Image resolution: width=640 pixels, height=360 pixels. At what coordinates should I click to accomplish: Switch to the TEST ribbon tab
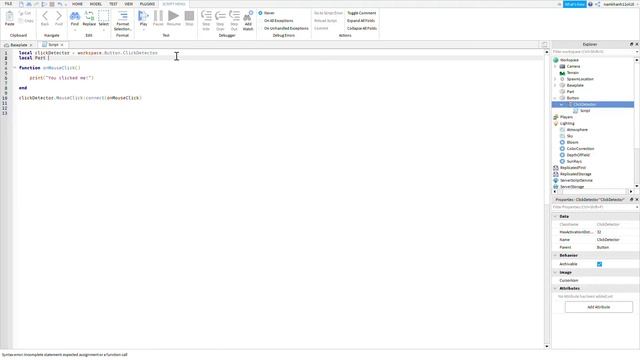[113, 4]
